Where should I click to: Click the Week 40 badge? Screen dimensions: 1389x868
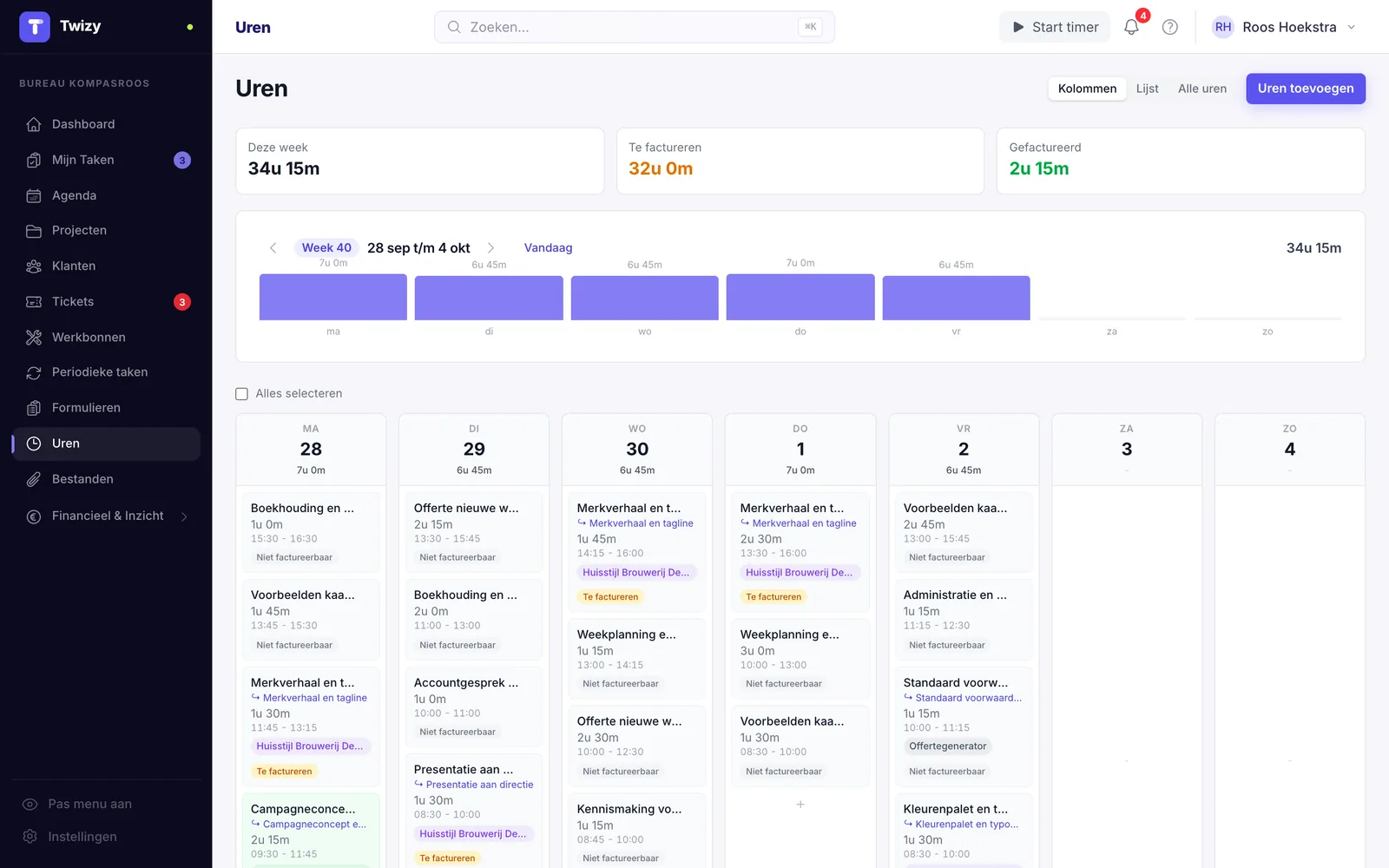coord(326,248)
